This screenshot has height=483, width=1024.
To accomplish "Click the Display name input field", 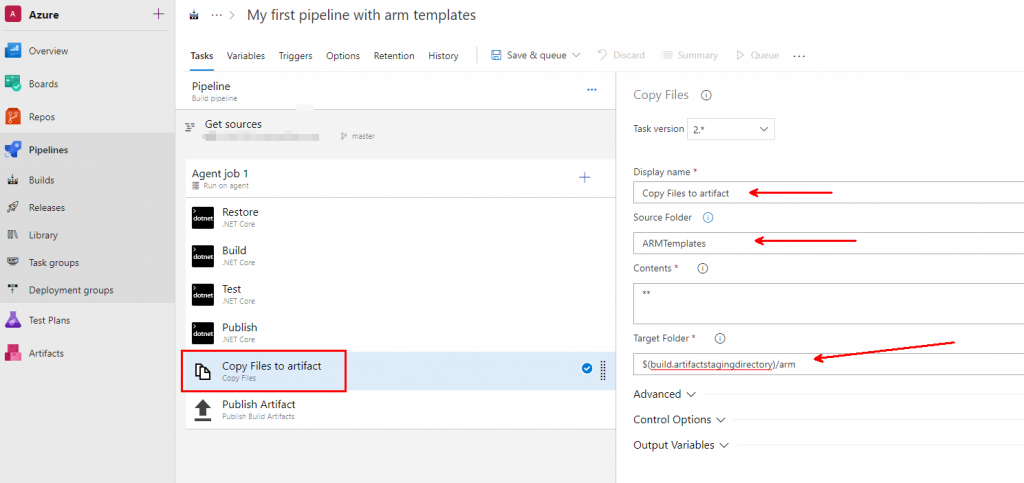I will (x=829, y=193).
